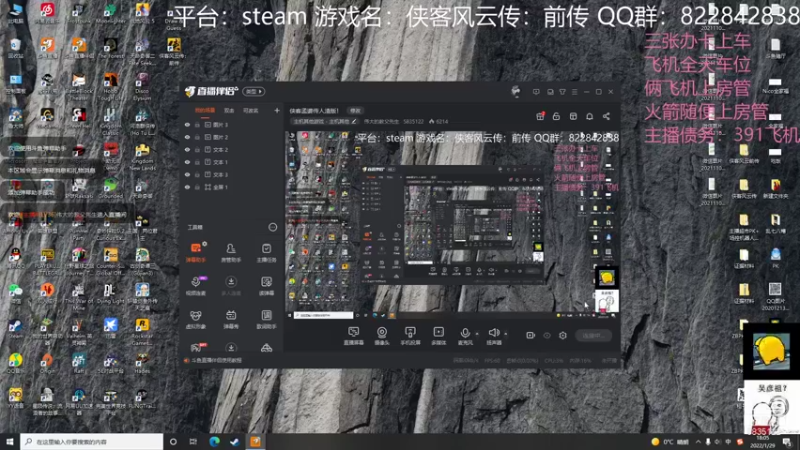Add 摄像头 camera source
Image resolution: width=800 pixels, height=450 pixels.
pyautogui.click(x=382, y=336)
